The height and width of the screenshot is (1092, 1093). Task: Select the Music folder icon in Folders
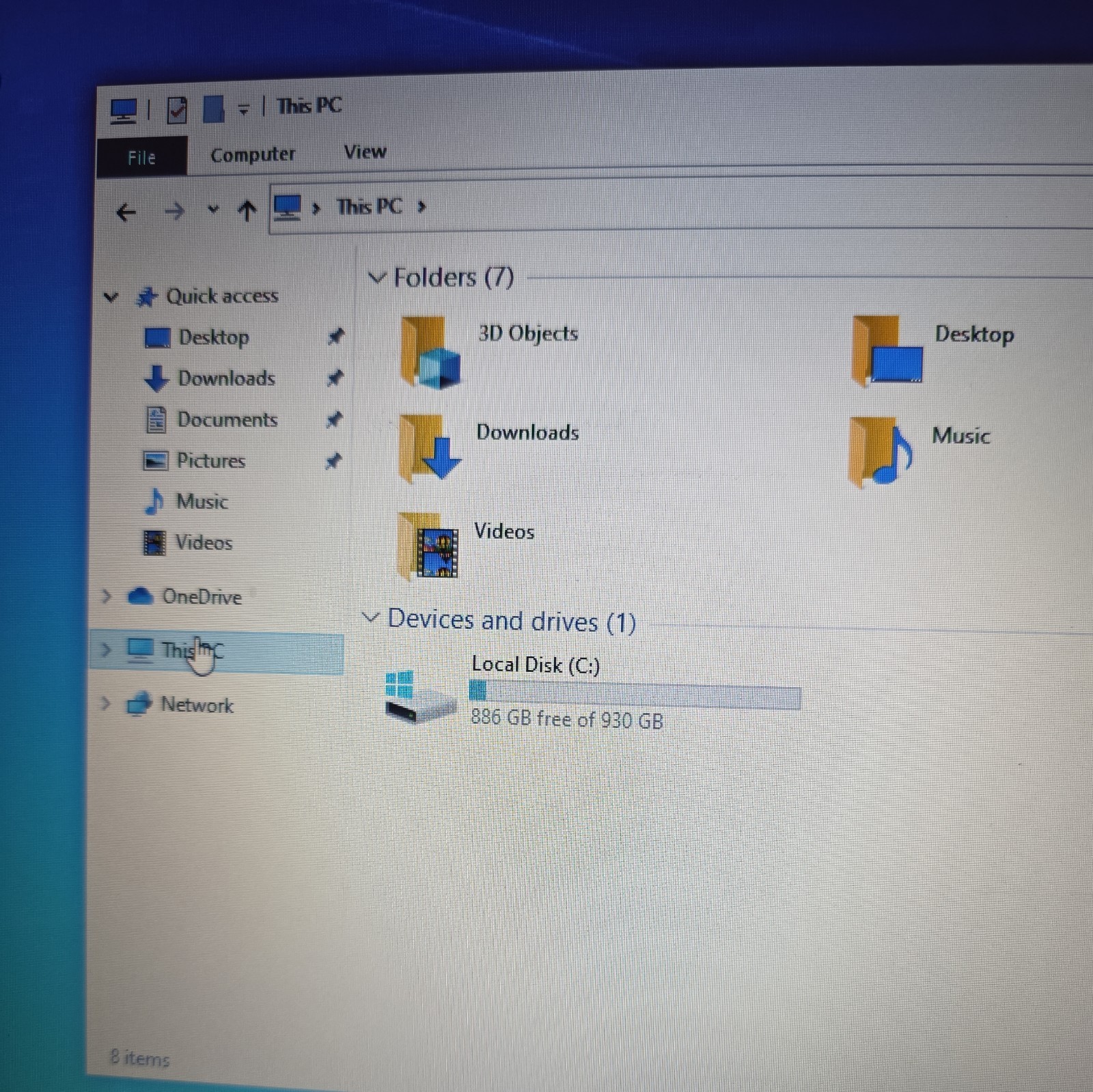880,451
